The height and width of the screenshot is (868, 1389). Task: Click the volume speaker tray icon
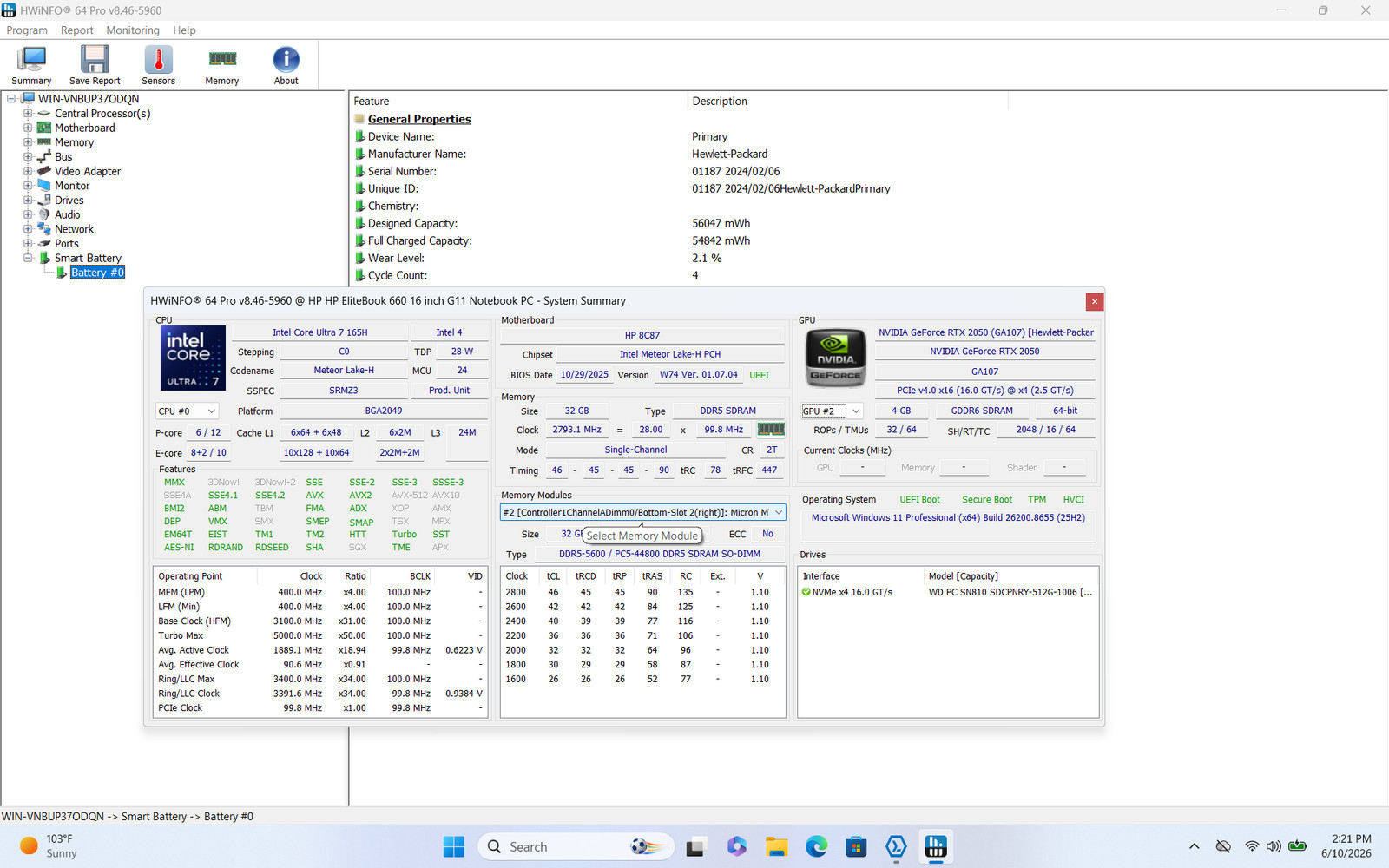(1274, 846)
